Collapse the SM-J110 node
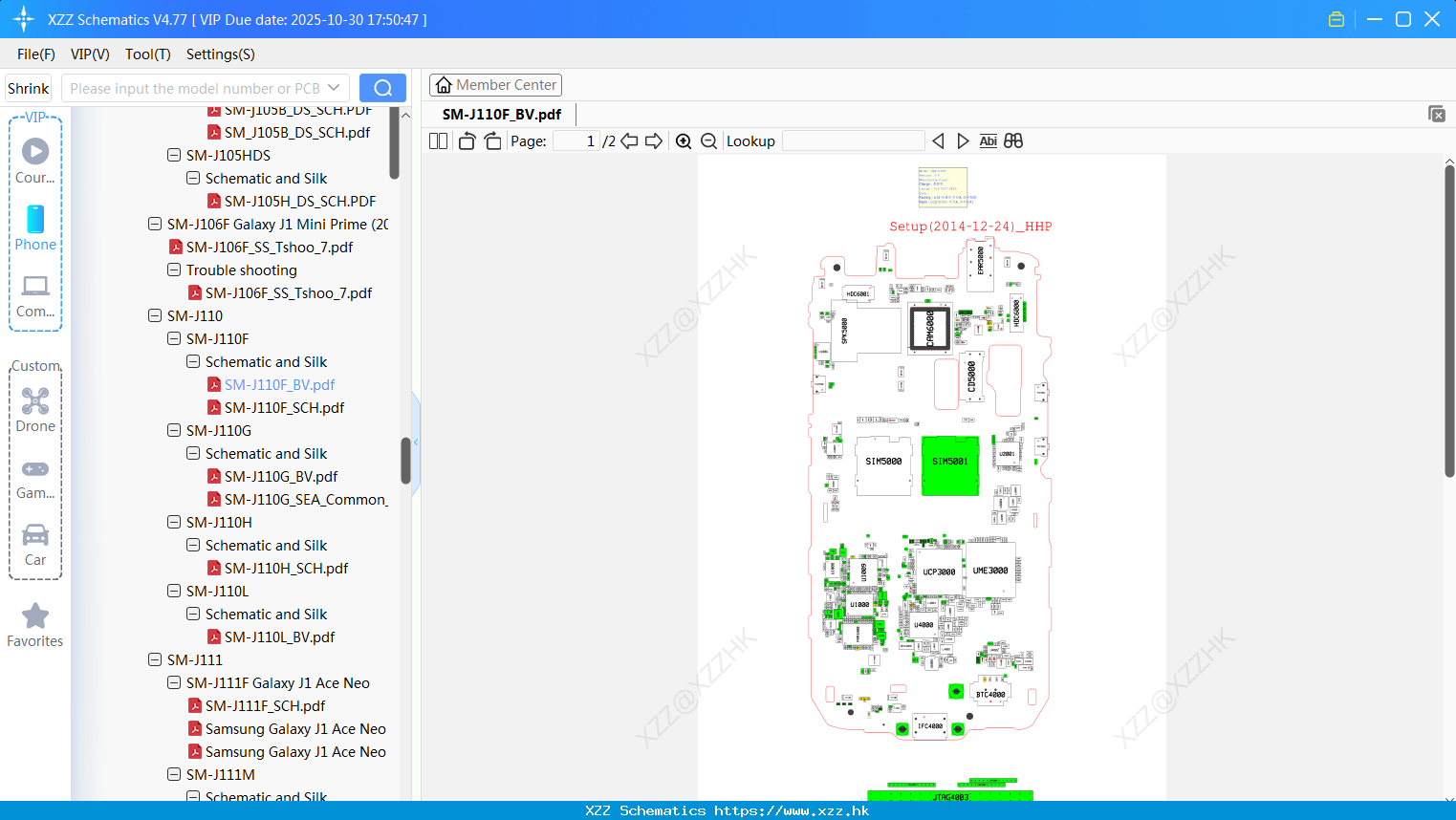 (x=155, y=315)
